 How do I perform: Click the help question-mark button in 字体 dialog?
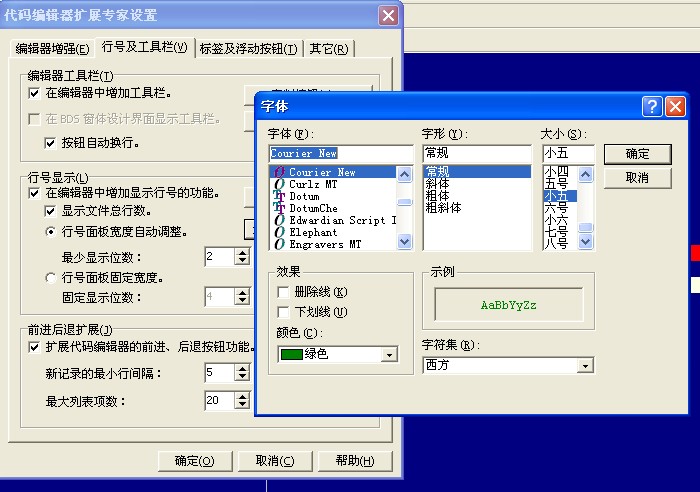pos(653,106)
